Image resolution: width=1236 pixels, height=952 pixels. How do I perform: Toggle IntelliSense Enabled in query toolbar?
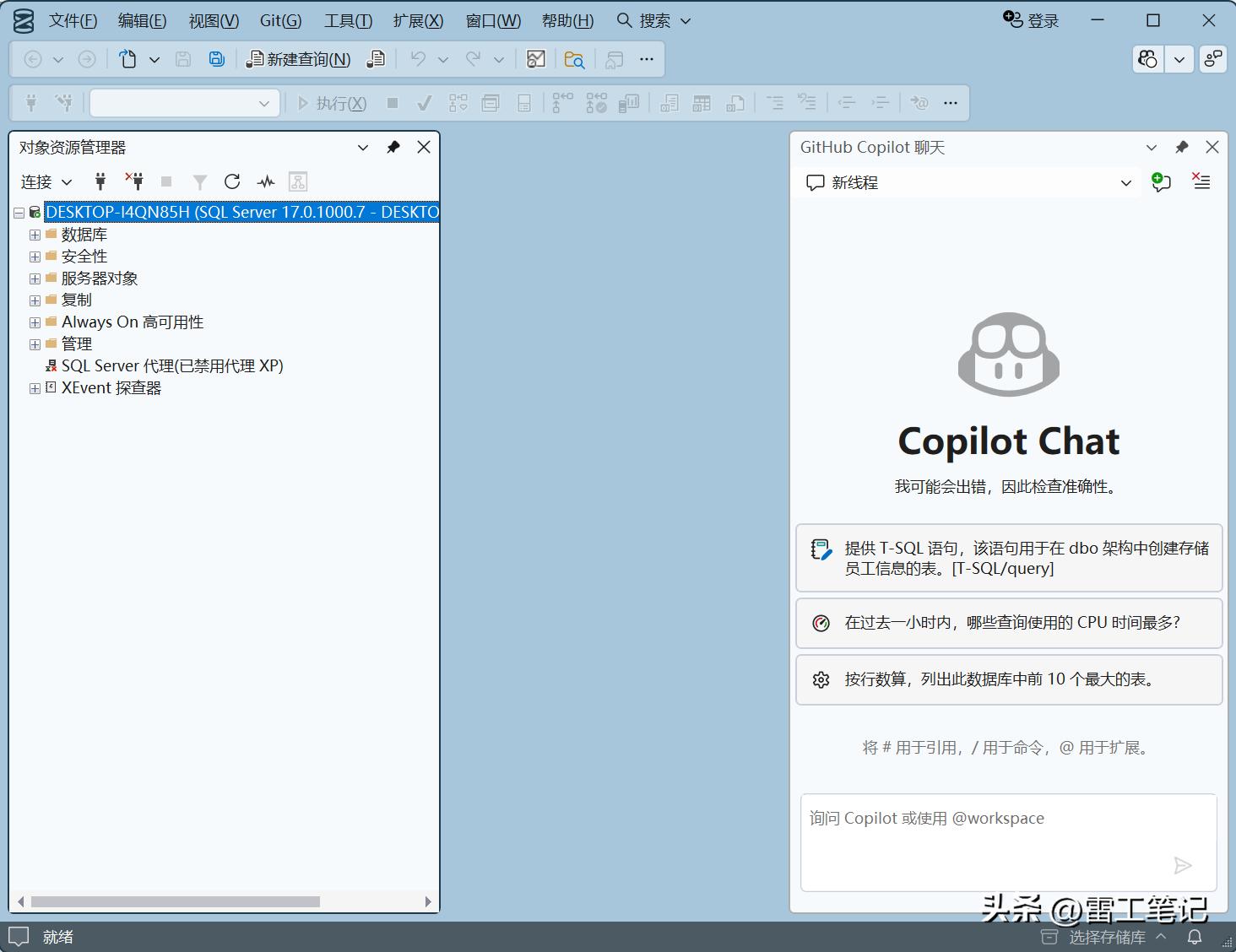(x=524, y=103)
